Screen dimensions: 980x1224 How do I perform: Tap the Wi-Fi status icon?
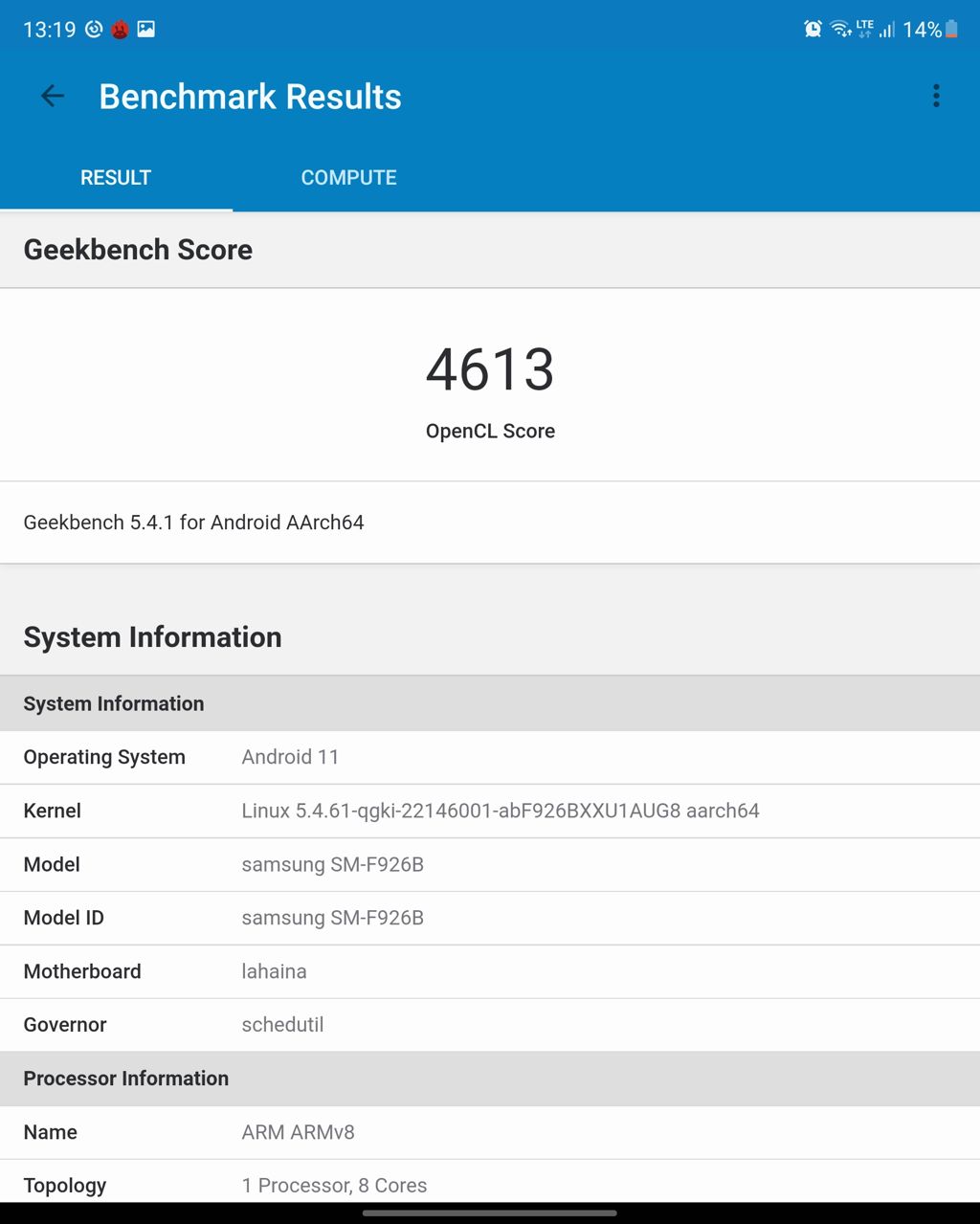pos(840,29)
